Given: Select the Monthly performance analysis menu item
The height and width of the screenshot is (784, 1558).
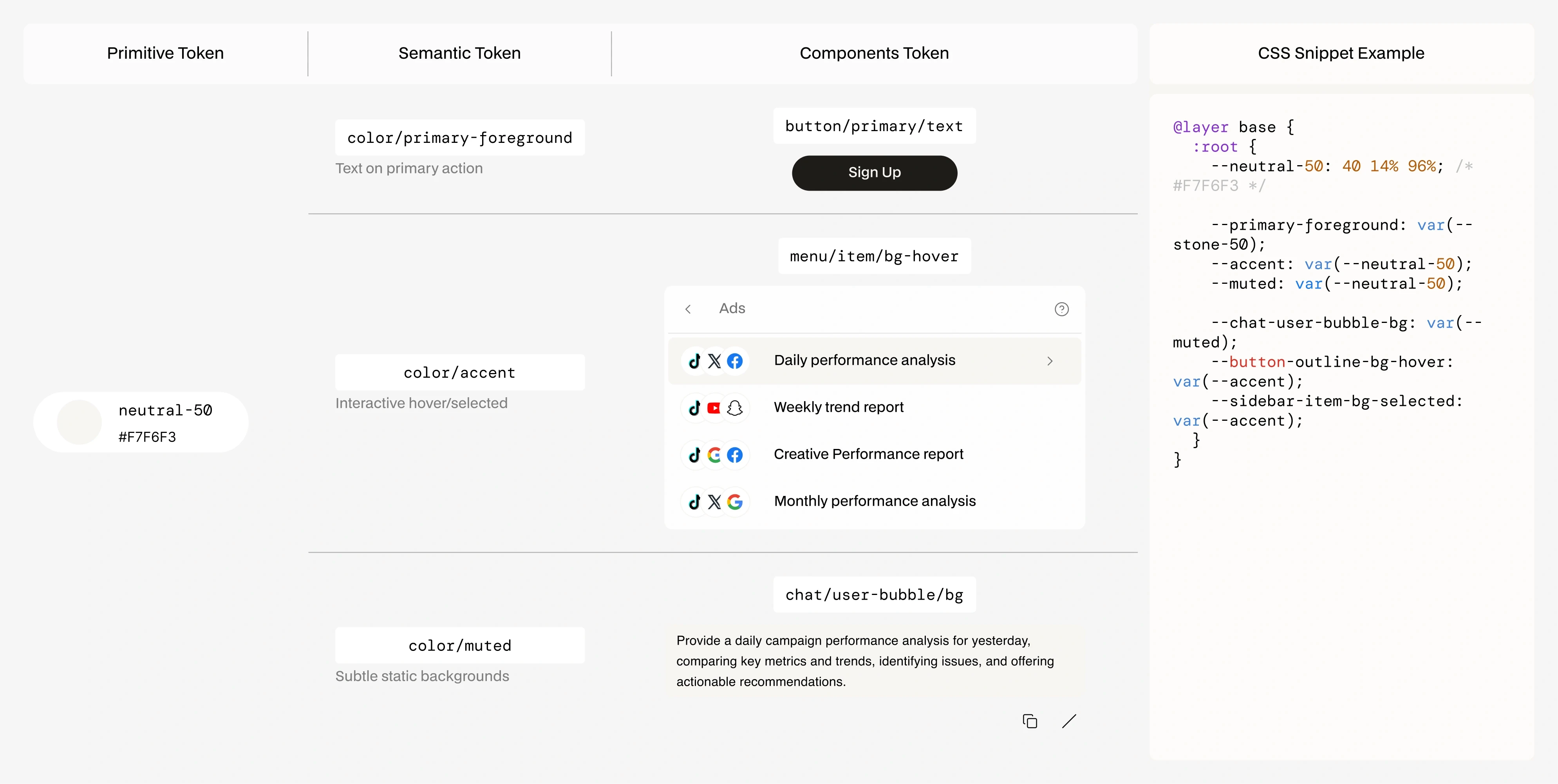Looking at the screenshot, I should [875, 501].
